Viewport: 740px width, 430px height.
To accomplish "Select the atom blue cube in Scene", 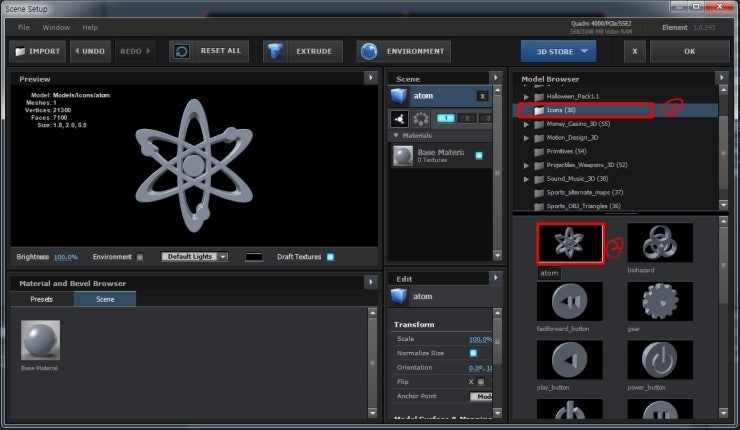I will click(399, 96).
